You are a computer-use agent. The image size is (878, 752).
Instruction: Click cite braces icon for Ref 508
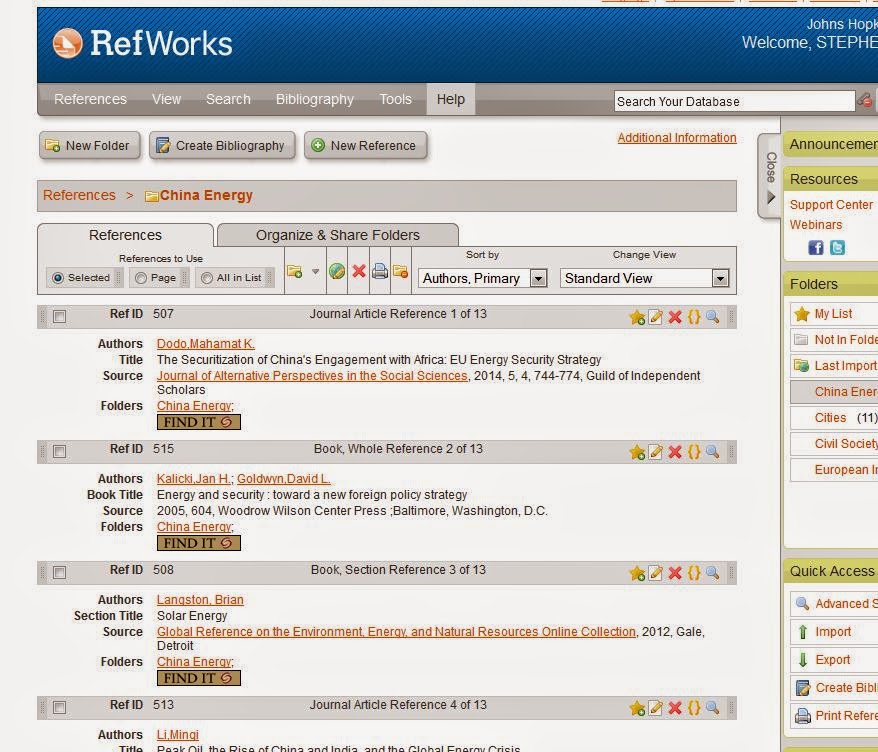point(694,572)
